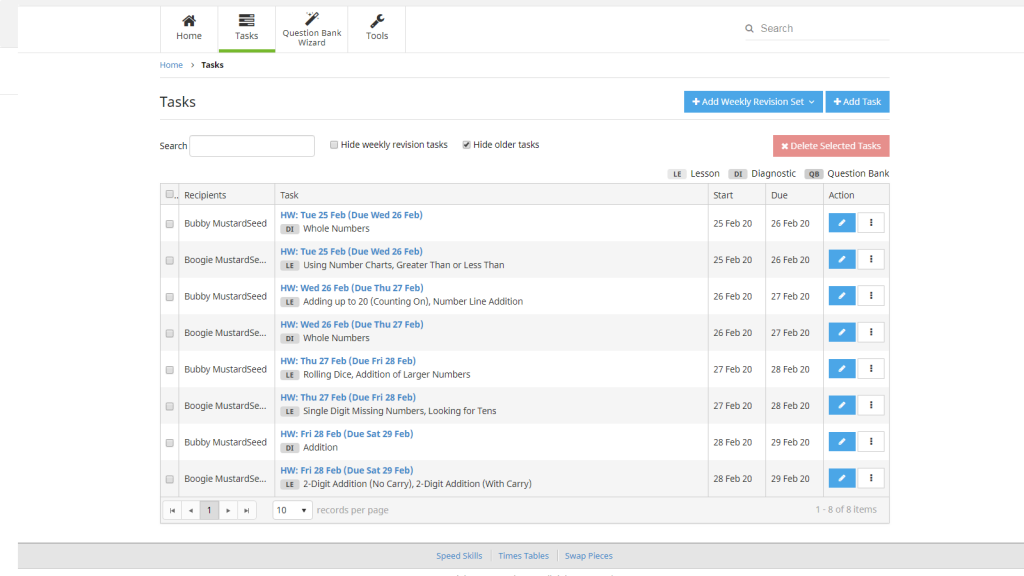This screenshot has width=1024, height=576.
Task: Edit the Rolling Dice task
Action: 842,369
